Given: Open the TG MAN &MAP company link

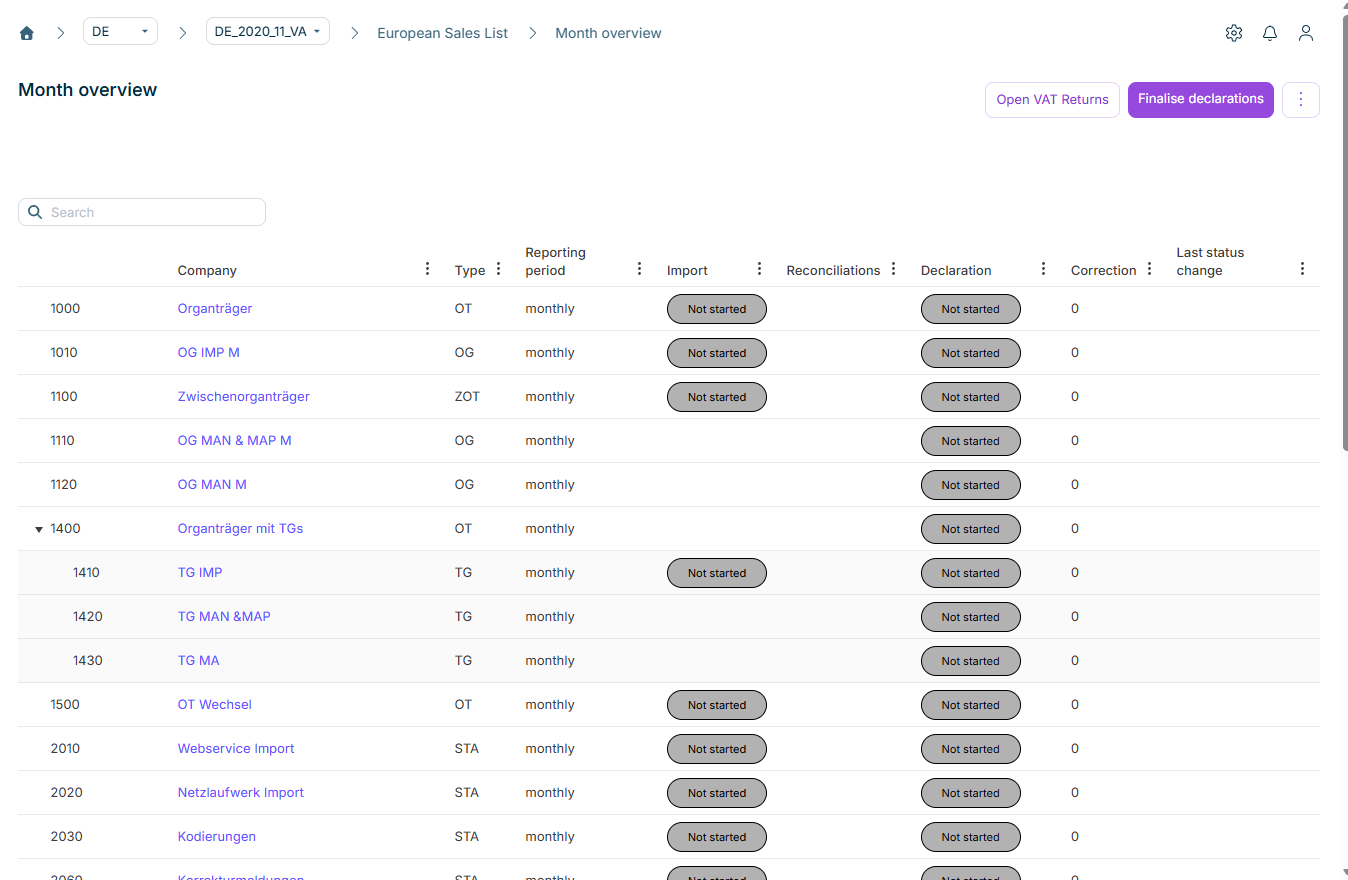Looking at the screenshot, I should click(x=224, y=617).
